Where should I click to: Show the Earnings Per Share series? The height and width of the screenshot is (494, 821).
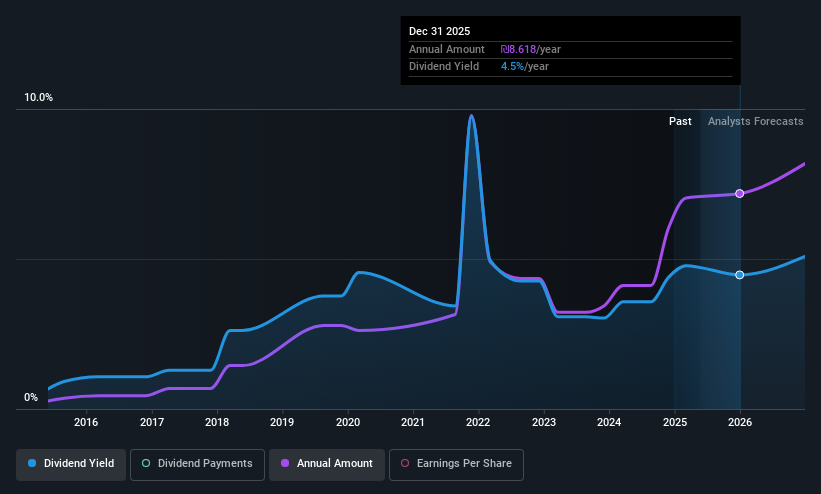[x=456, y=464]
